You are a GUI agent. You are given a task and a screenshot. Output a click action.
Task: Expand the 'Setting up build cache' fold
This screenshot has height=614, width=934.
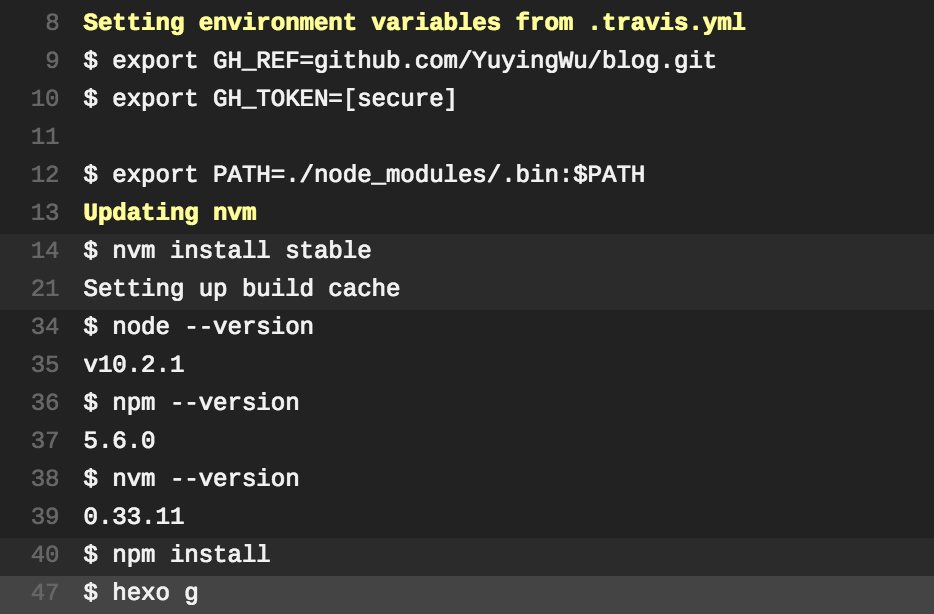[467, 289]
